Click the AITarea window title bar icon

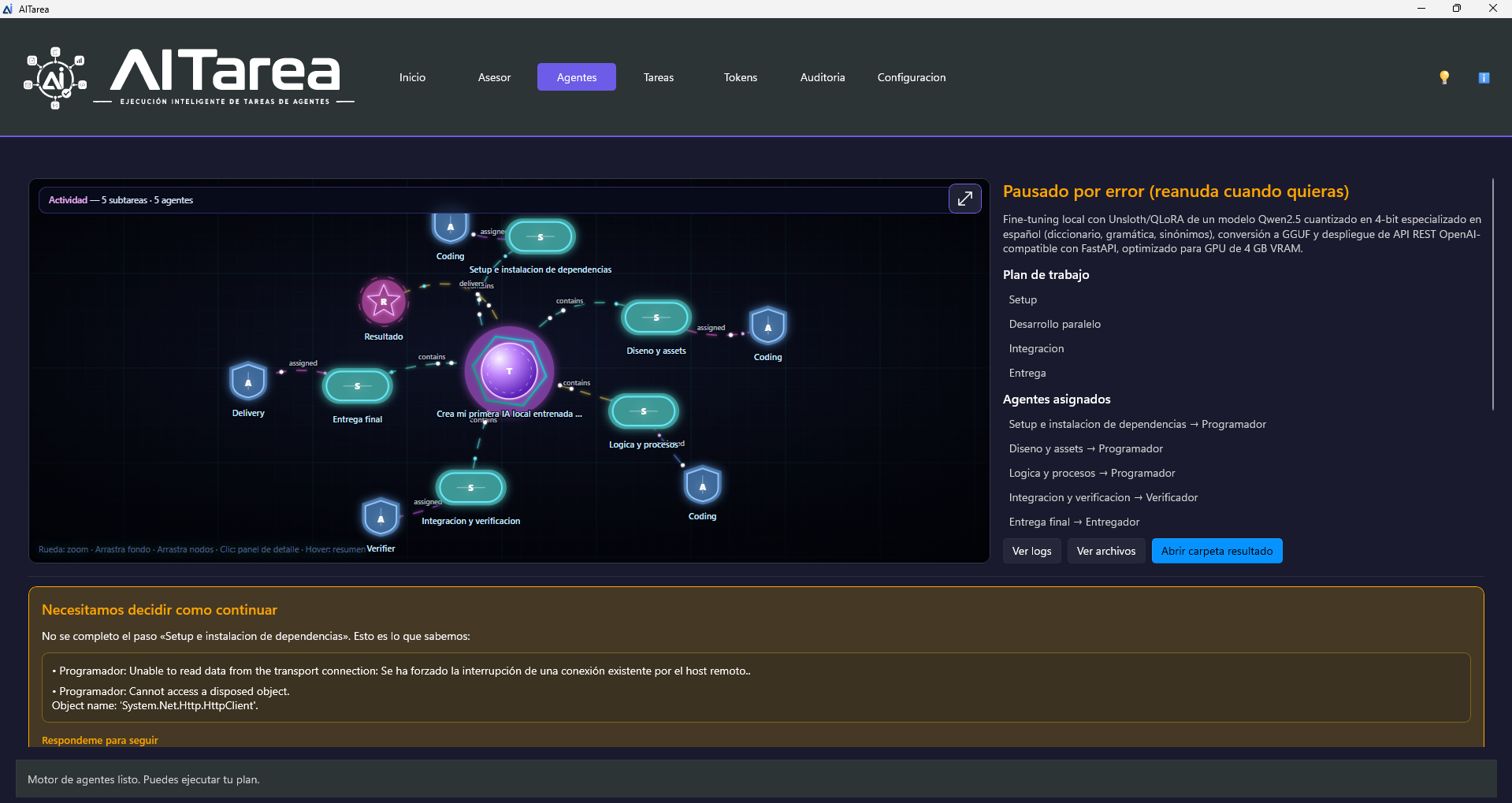click(8, 9)
